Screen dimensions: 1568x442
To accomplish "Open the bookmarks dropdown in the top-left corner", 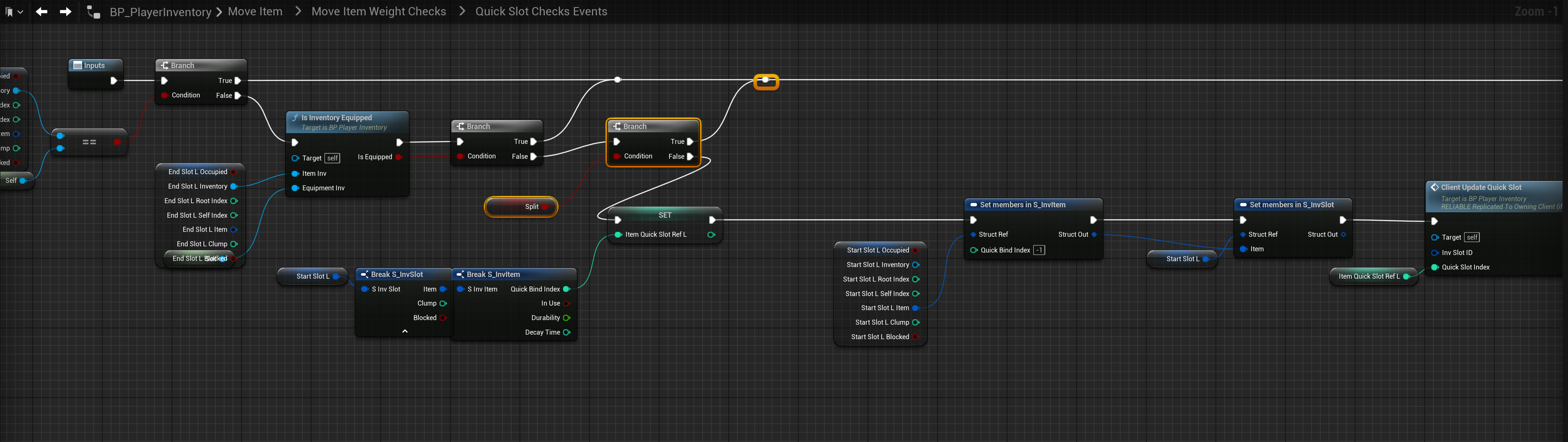I will tap(14, 12).
